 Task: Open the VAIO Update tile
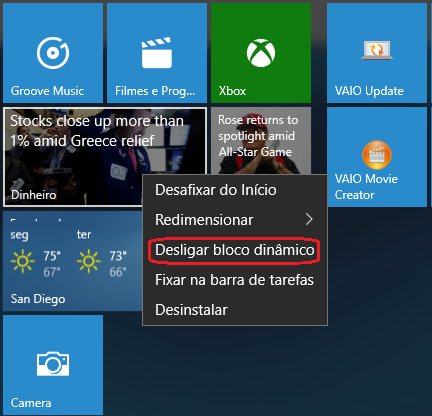pyautogui.click(x=377, y=53)
